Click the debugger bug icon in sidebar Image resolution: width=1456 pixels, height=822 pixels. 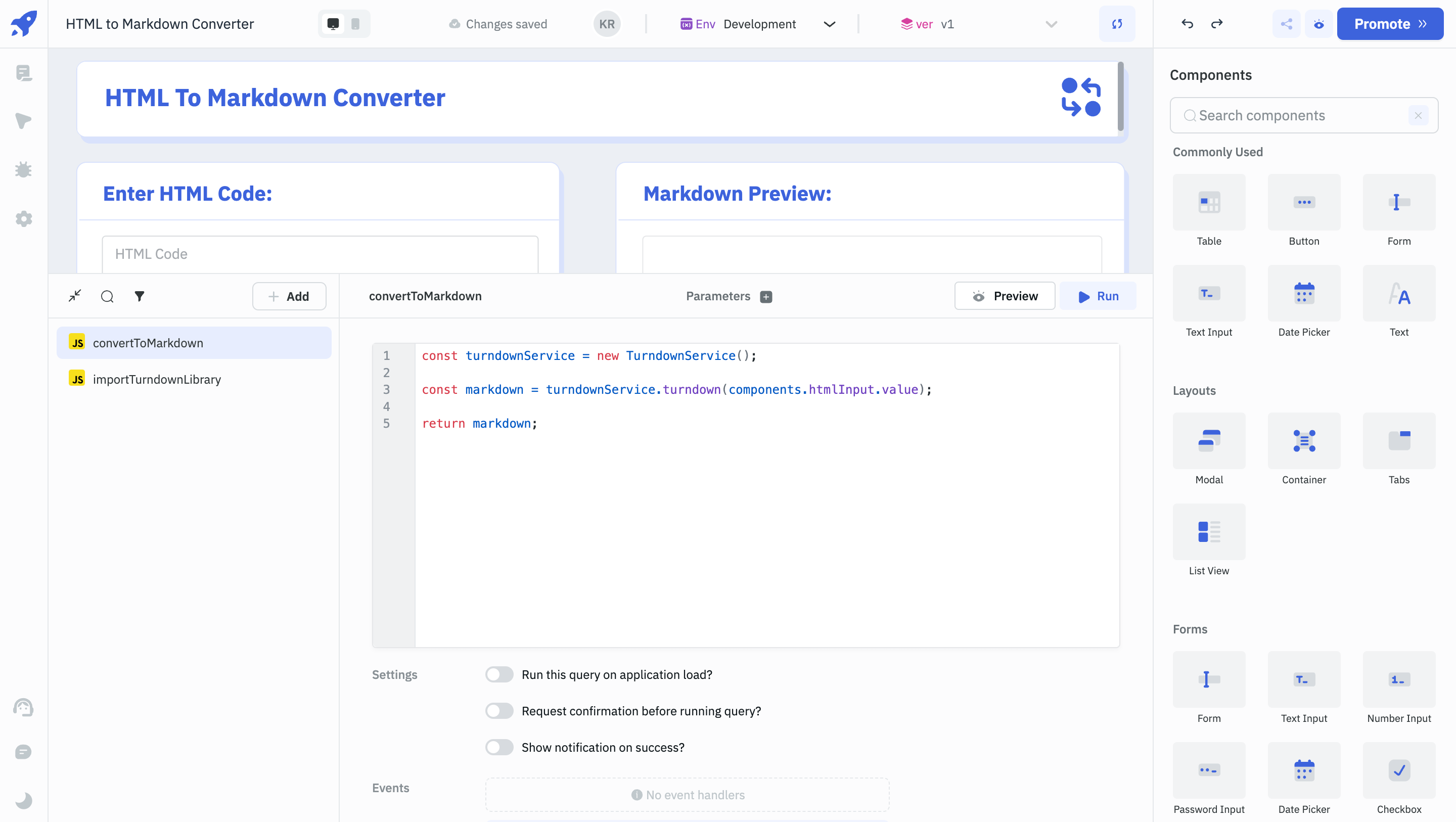click(23, 169)
